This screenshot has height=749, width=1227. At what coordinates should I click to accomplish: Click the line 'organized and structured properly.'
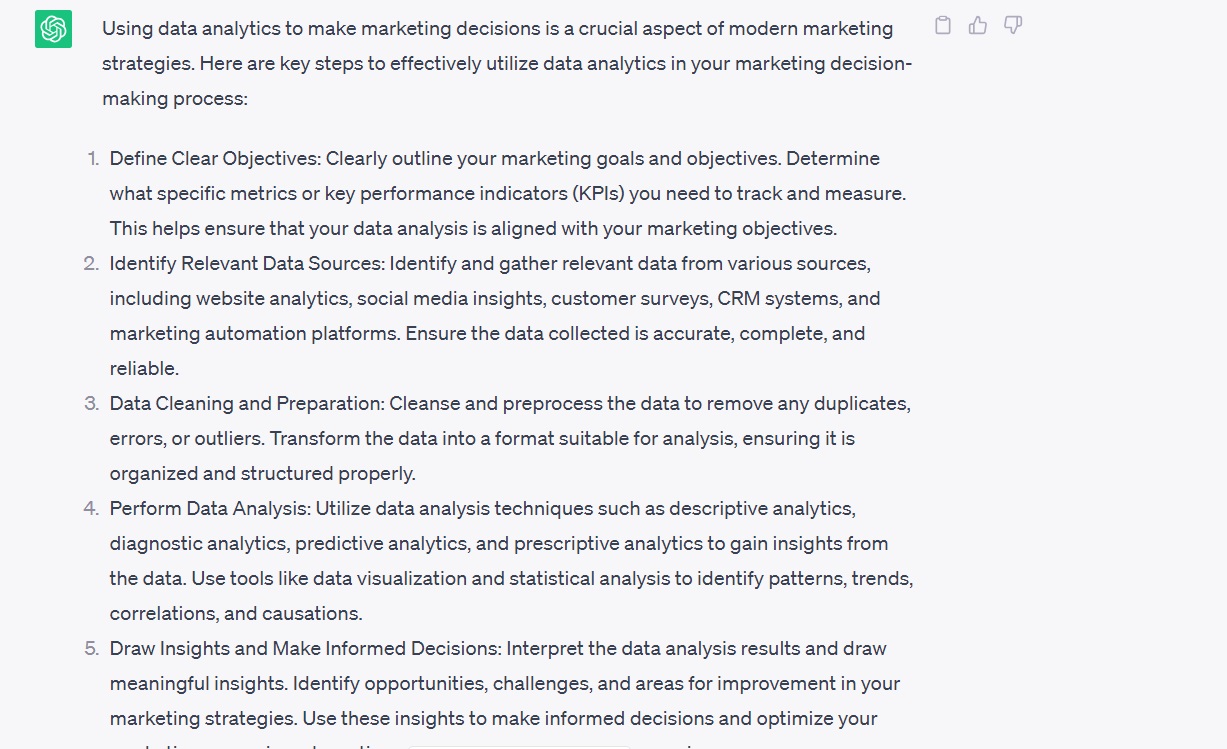click(262, 474)
